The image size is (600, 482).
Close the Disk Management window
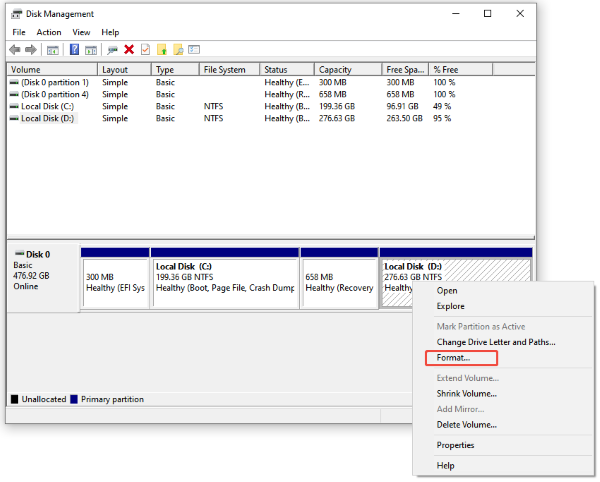520,14
